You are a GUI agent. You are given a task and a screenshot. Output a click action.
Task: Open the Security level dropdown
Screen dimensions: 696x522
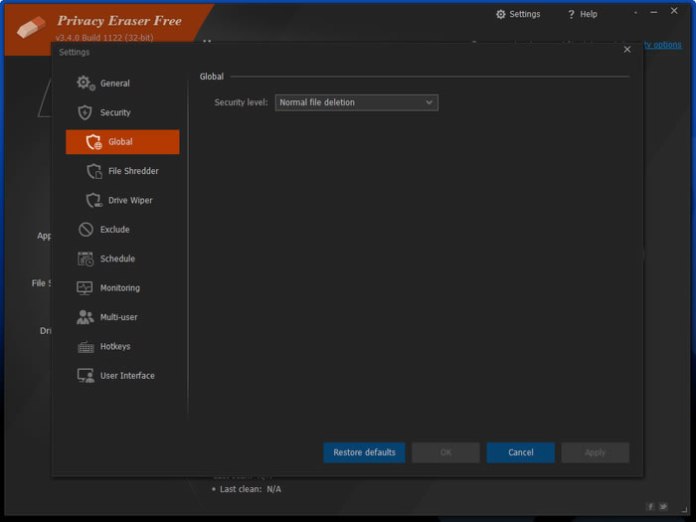[356, 102]
